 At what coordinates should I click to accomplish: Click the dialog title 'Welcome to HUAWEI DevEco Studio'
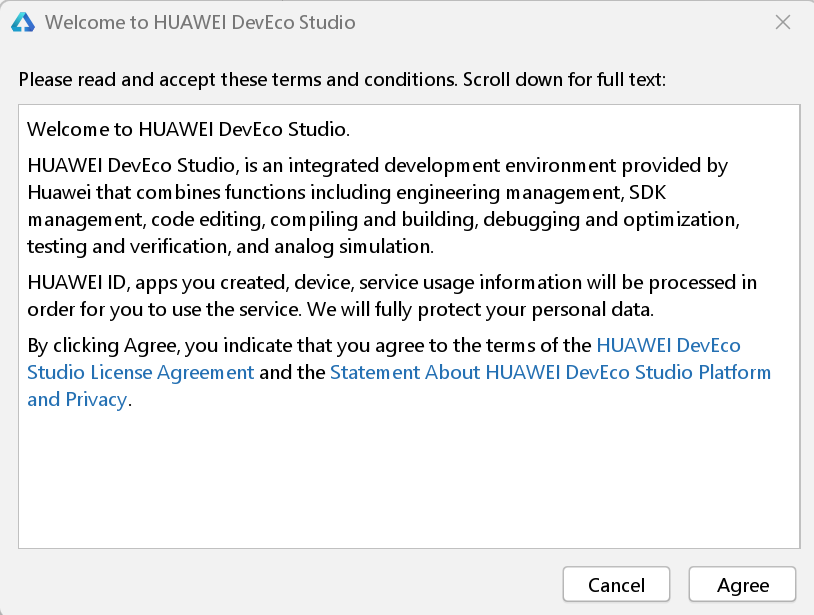pos(200,22)
